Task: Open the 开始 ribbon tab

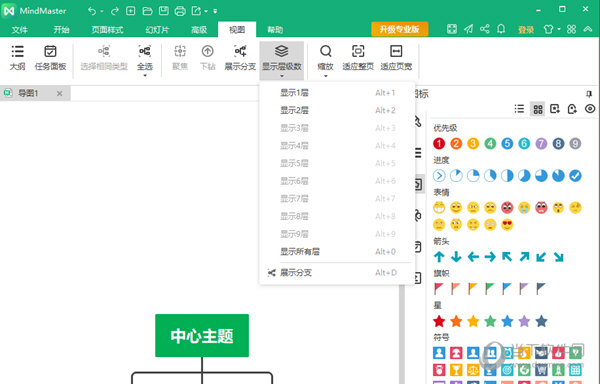Action: (x=61, y=29)
